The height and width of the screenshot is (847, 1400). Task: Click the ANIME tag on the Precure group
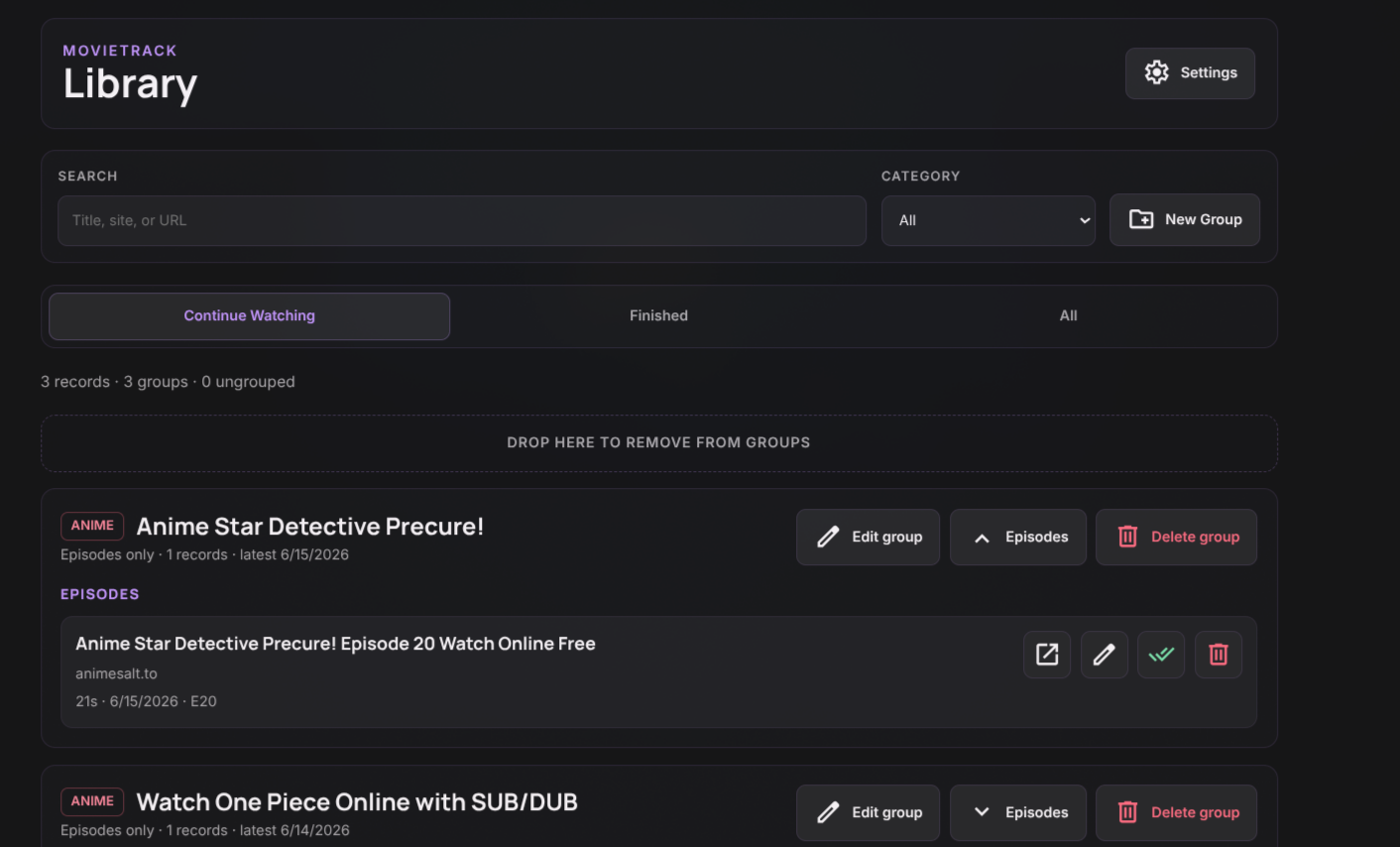pos(92,526)
